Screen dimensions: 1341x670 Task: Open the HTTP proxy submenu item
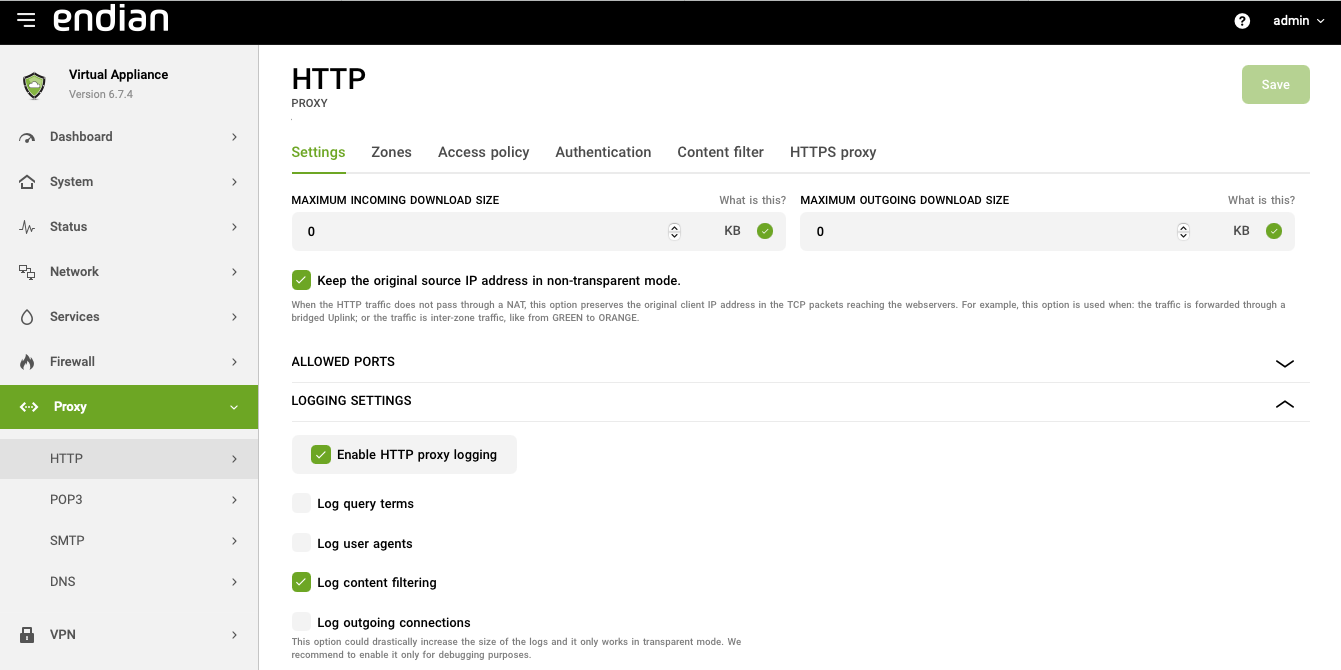click(x=129, y=459)
